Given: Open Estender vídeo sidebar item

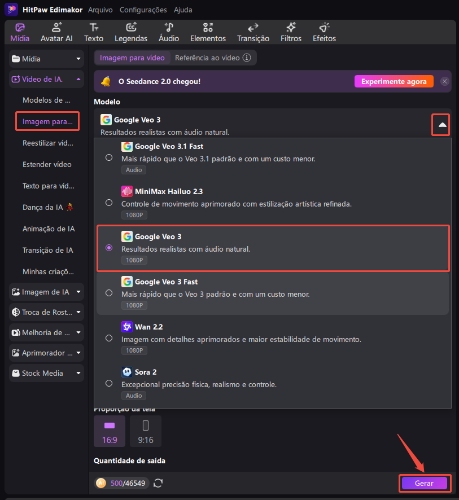Looking at the screenshot, I should [47, 164].
